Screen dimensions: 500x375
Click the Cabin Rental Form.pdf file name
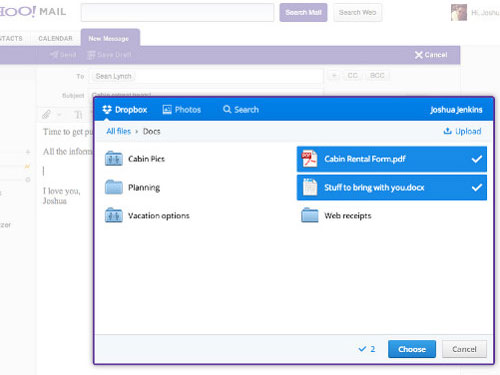coord(365,159)
